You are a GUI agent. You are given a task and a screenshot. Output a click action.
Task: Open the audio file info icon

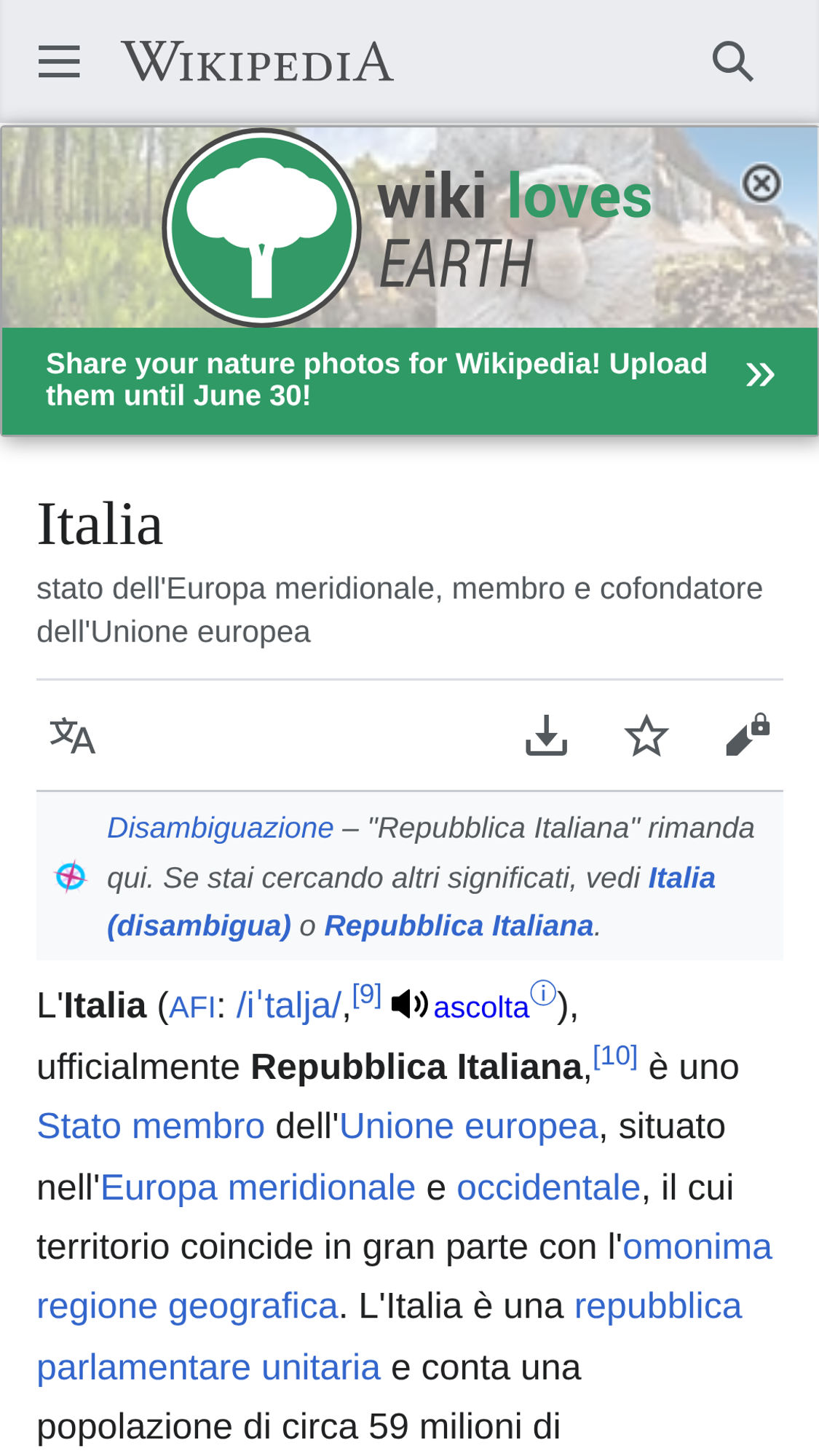point(543,992)
